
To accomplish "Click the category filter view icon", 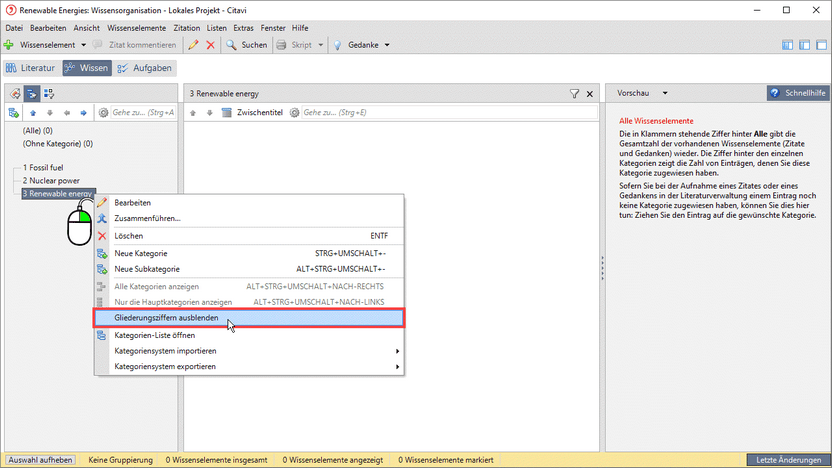I will [49, 94].
